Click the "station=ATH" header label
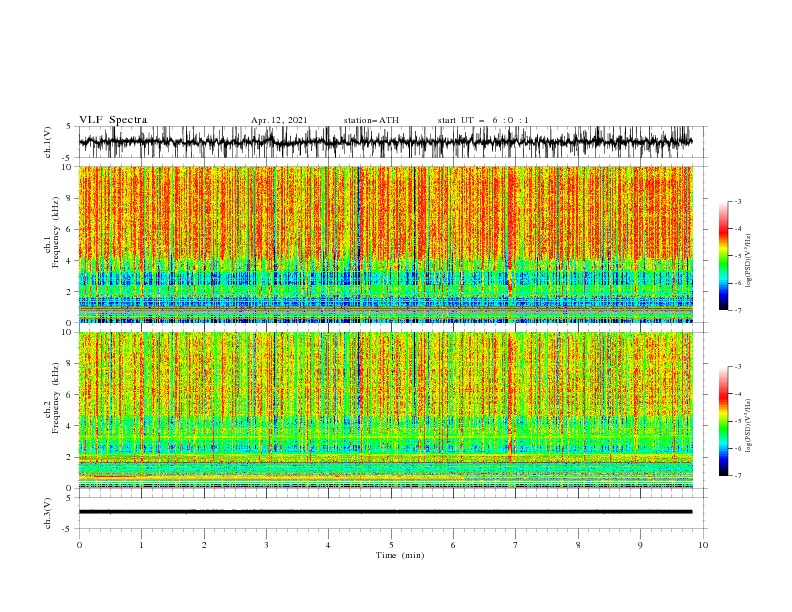This screenshot has height=612, width=792. [x=371, y=120]
